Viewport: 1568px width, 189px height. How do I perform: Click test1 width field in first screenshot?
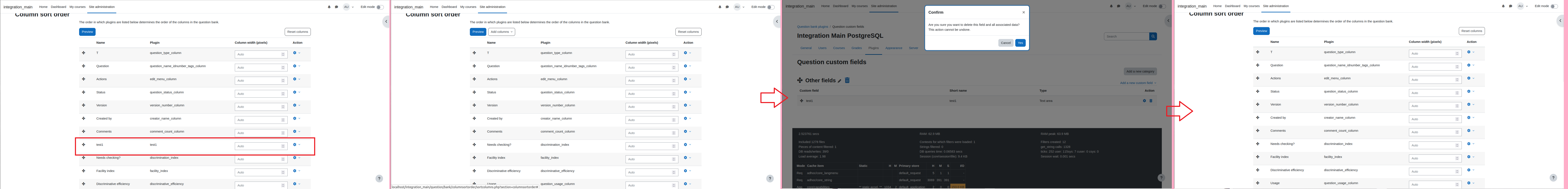tap(261, 146)
